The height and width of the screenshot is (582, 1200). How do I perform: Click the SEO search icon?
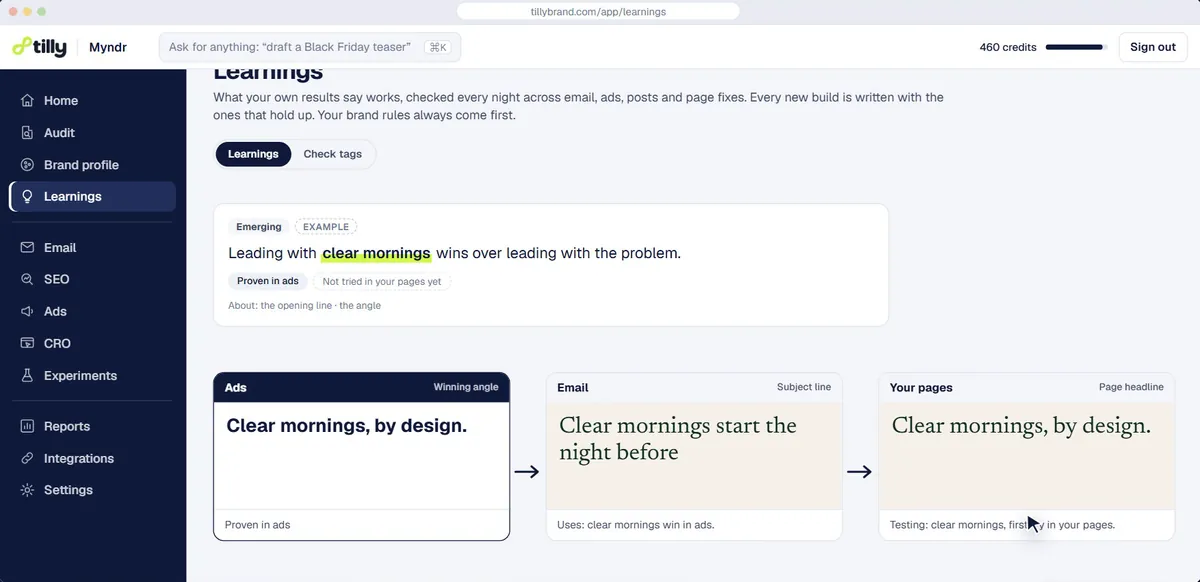click(x=27, y=280)
